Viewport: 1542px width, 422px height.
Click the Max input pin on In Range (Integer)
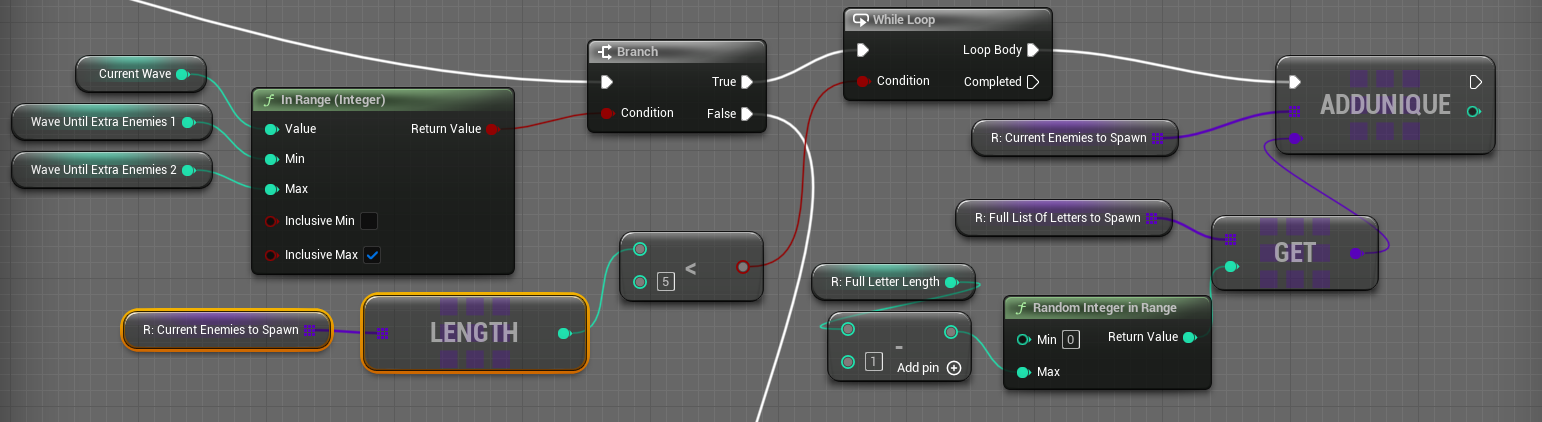click(271, 189)
